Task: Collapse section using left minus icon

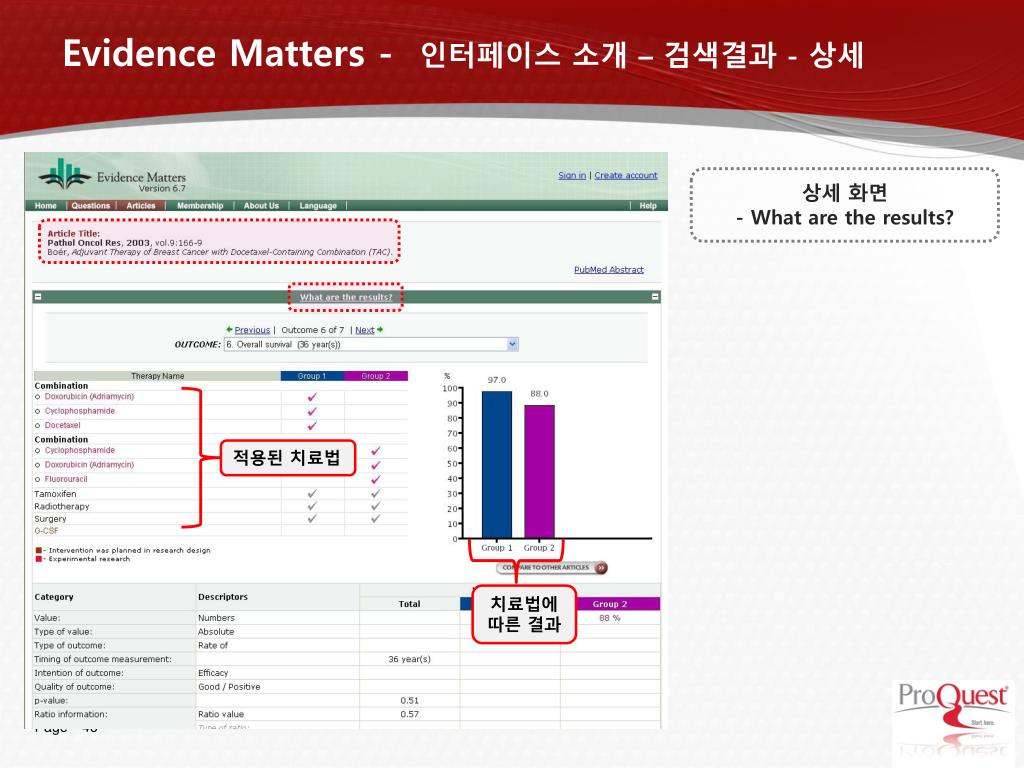Action: pyautogui.click(x=38, y=296)
